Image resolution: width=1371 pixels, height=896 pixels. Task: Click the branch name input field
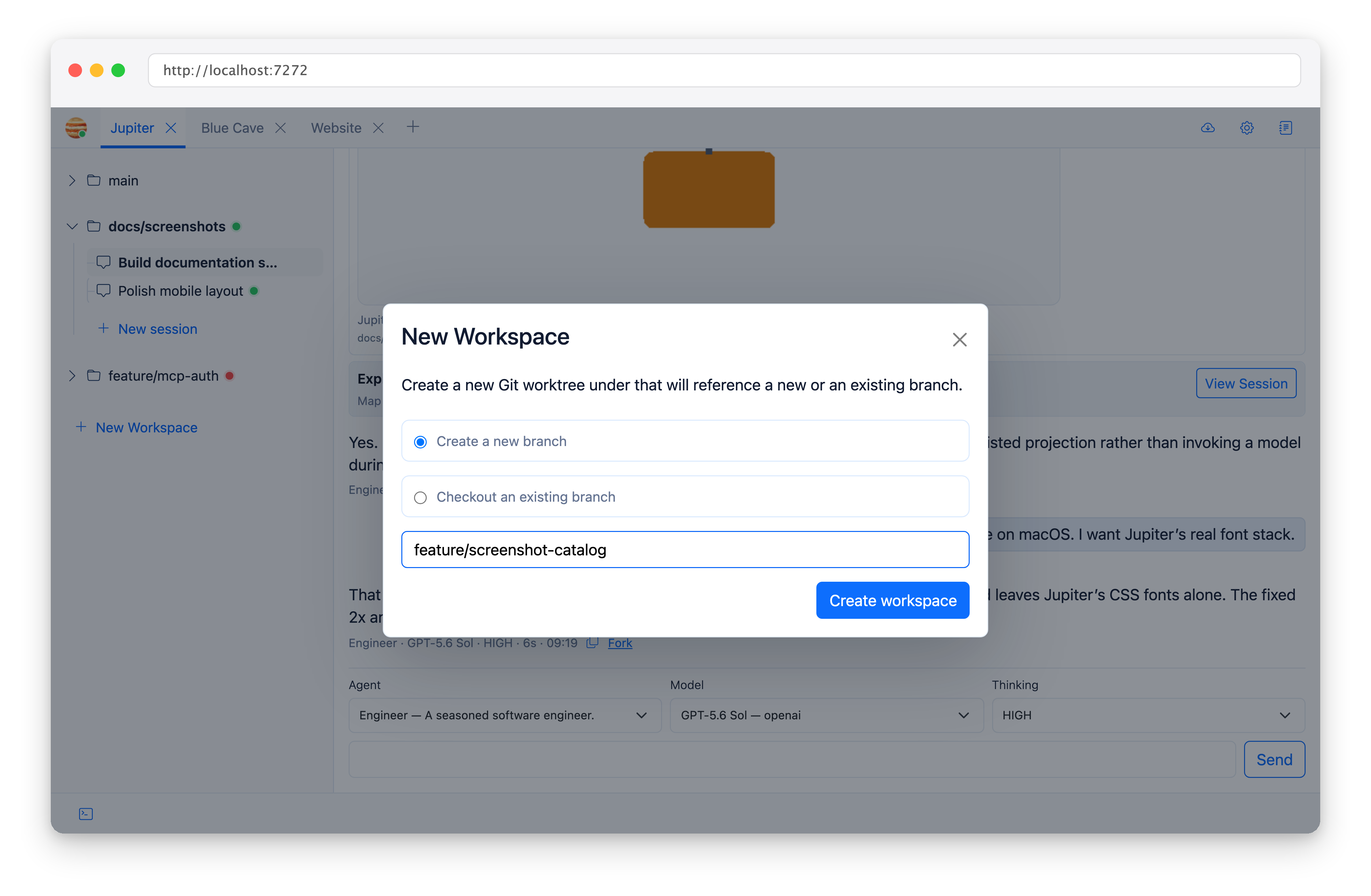685,550
